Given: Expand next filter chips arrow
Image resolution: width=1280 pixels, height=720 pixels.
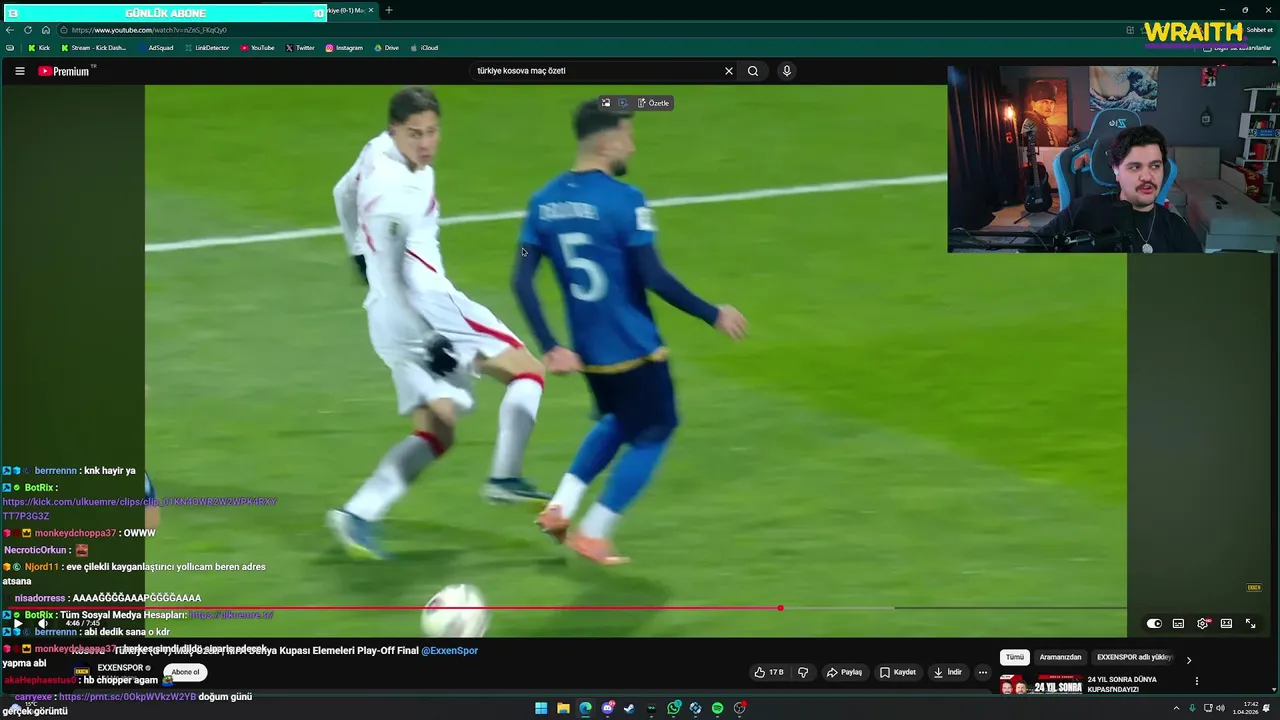Looking at the screenshot, I should 1189,660.
